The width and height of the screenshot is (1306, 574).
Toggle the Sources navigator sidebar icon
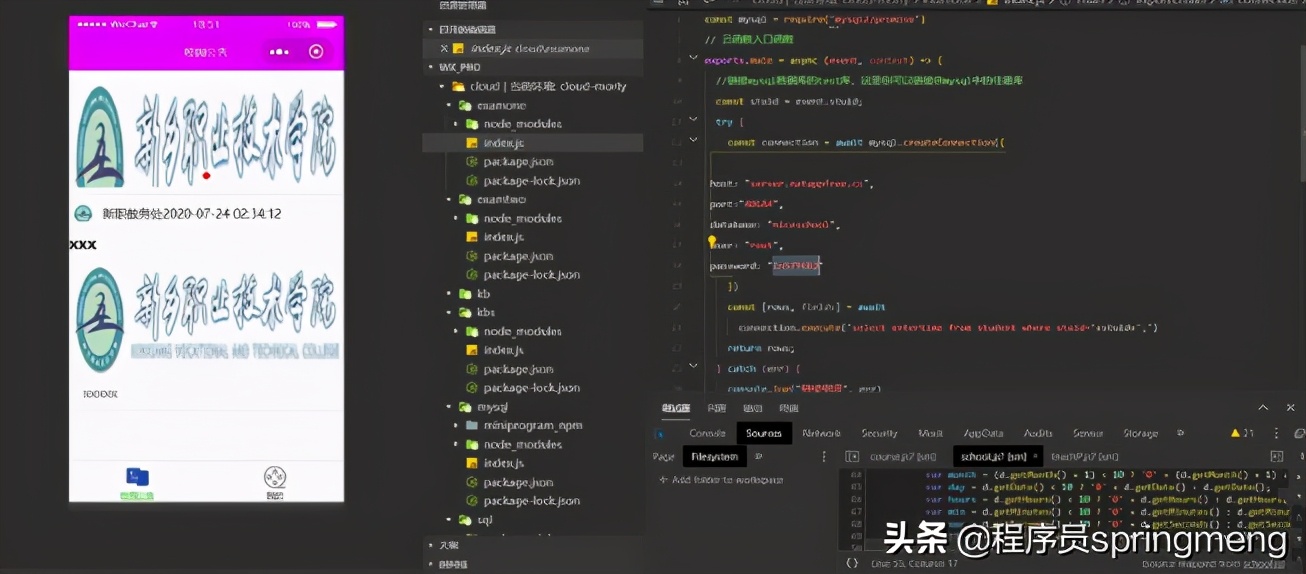[852, 456]
